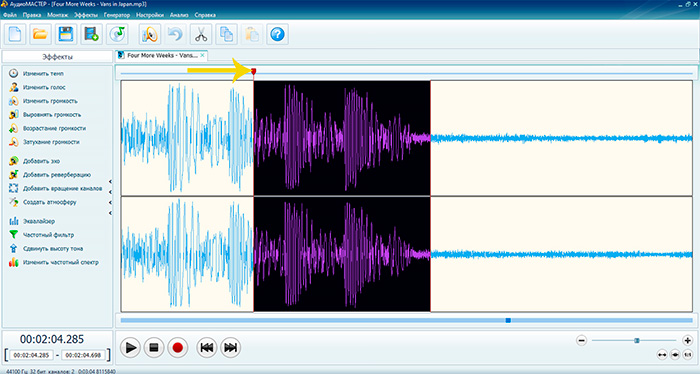Copy the selection with the toolbar copy icon

pyautogui.click(x=226, y=34)
